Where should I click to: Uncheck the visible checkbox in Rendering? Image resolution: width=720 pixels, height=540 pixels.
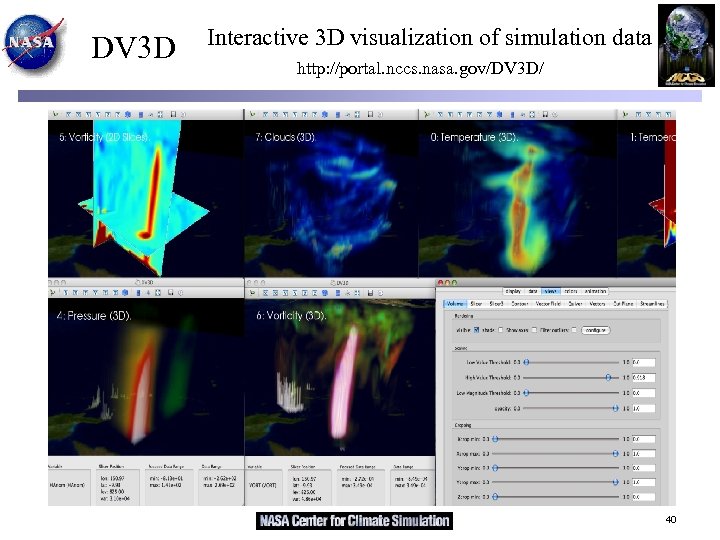(477, 330)
